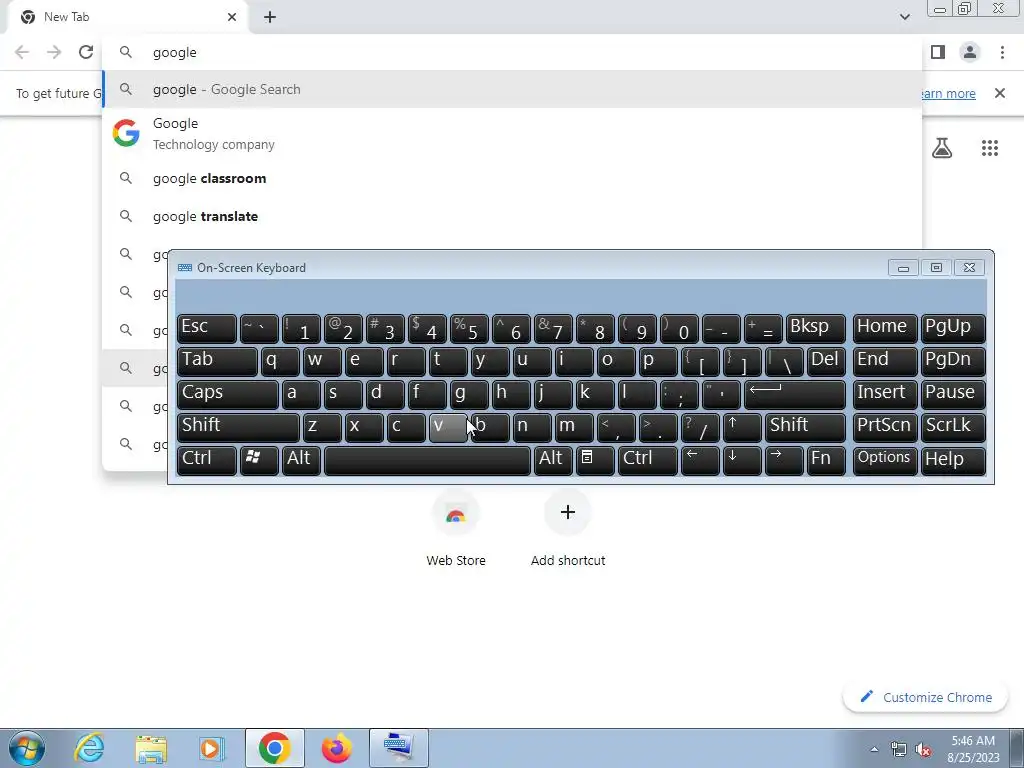Reload the page with Chrome's refresh icon
This screenshot has width=1024, height=768.
pyautogui.click(x=86, y=52)
